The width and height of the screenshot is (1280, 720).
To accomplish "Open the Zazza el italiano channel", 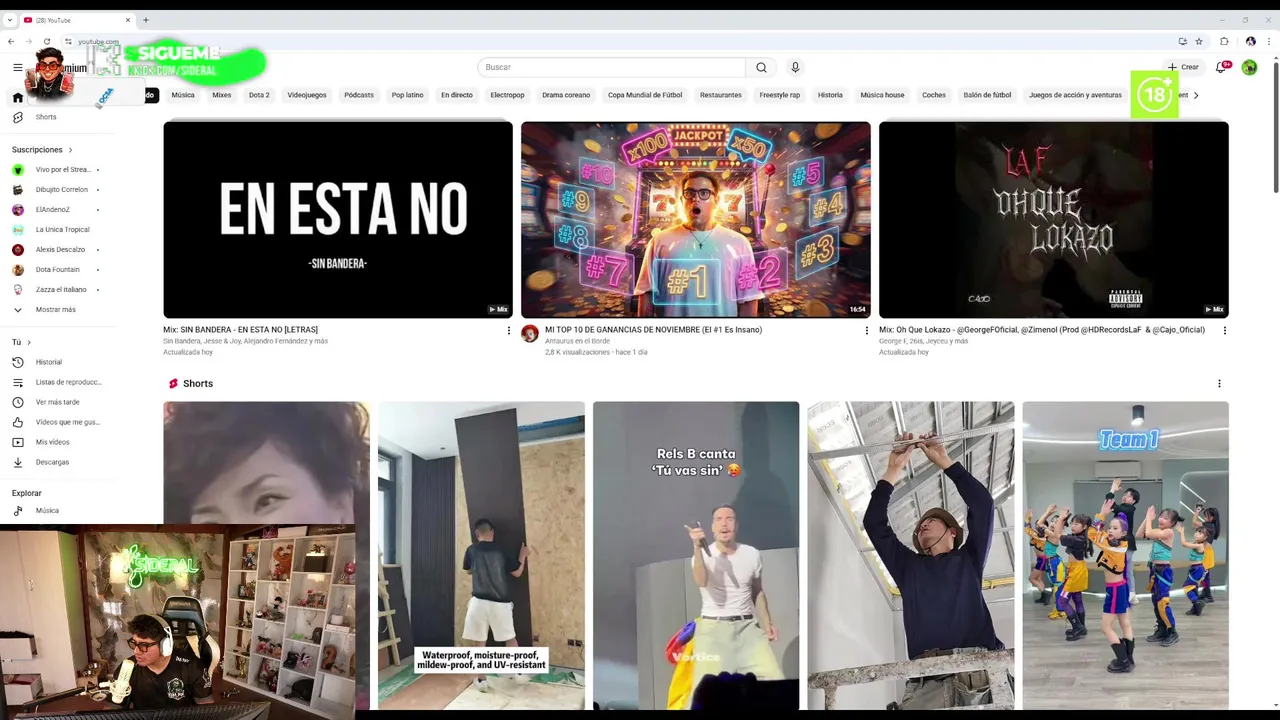I will click(x=57, y=290).
